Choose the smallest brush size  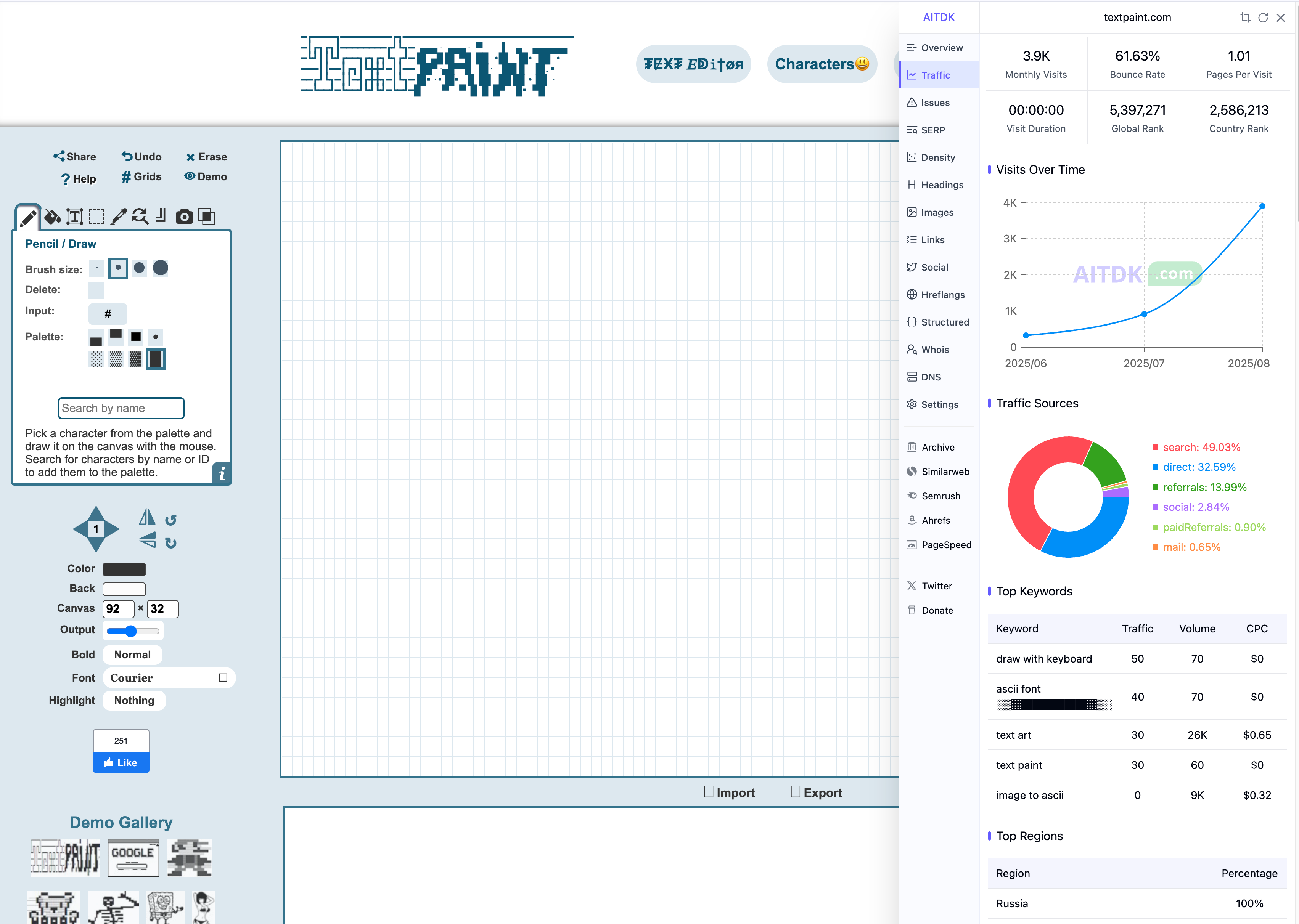(97, 268)
